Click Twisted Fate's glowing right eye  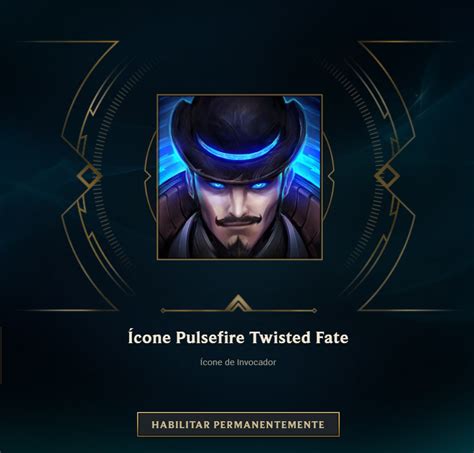259,184
